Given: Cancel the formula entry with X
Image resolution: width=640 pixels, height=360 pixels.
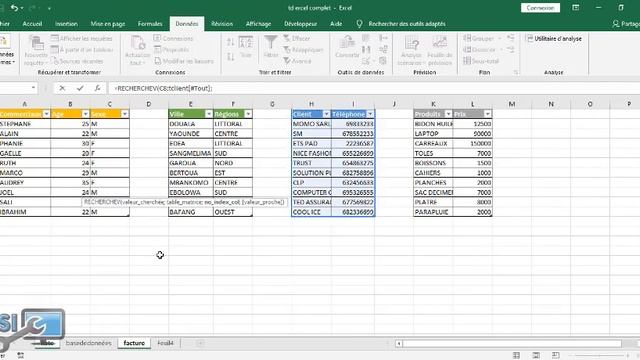Looking at the screenshot, I should pyautogui.click(x=62, y=88).
